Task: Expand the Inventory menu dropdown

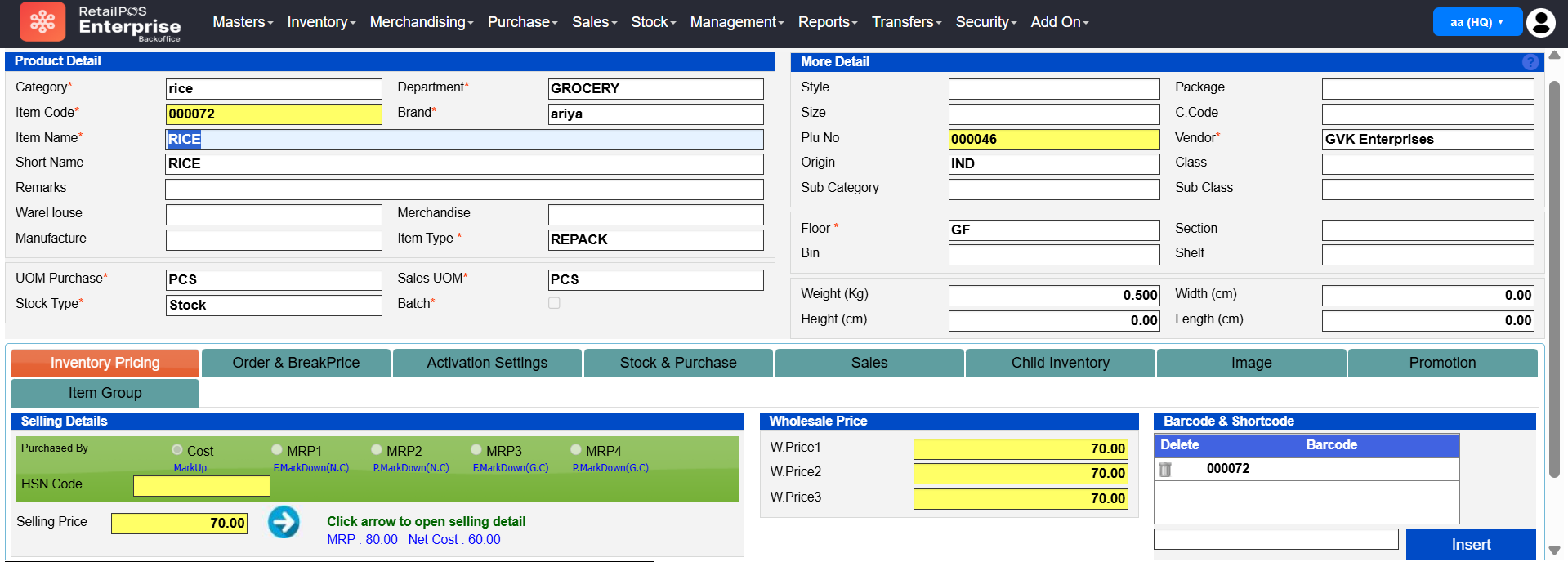Action: (320, 22)
